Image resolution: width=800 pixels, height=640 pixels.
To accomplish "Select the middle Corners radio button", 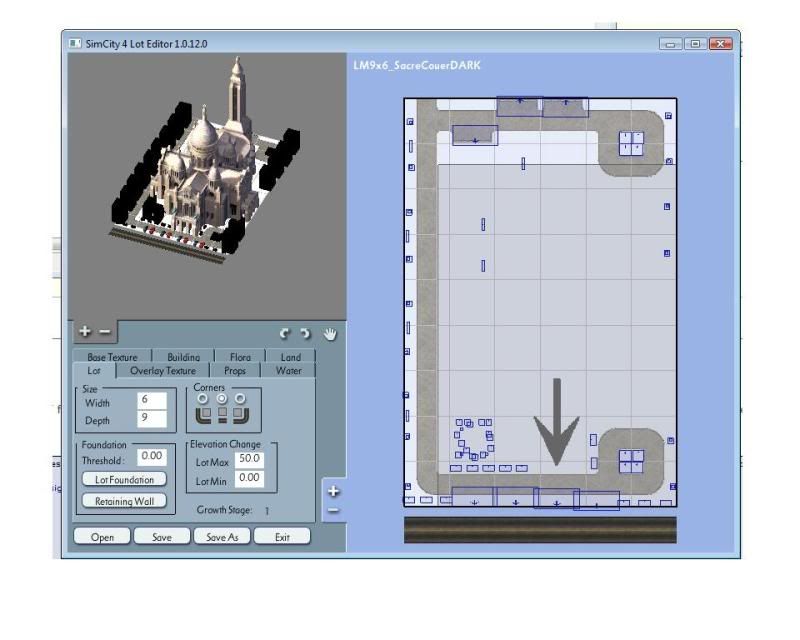I will click(222, 398).
